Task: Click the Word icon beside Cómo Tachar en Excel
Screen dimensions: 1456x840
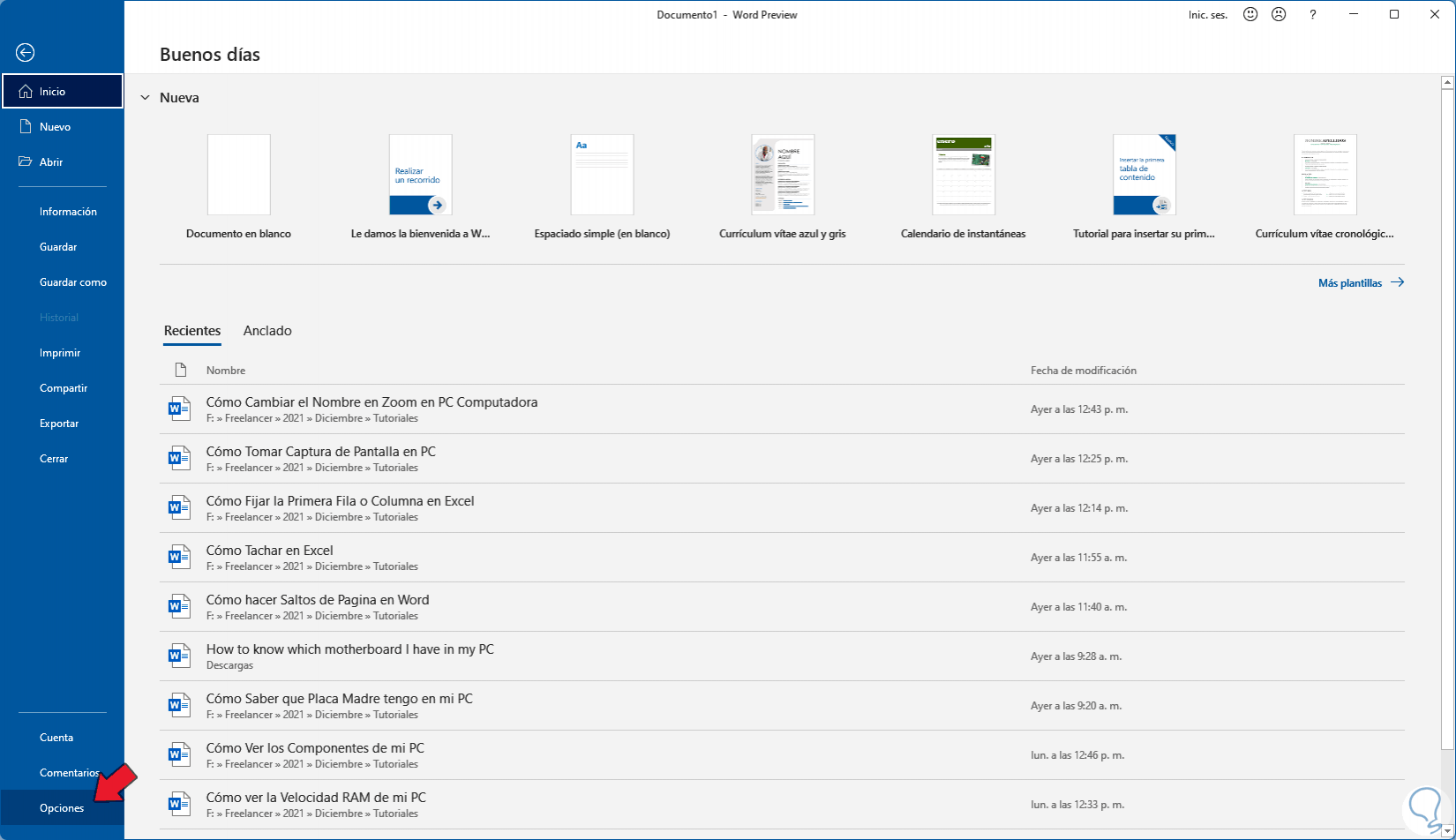Action: pyautogui.click(x=179, y=557)
